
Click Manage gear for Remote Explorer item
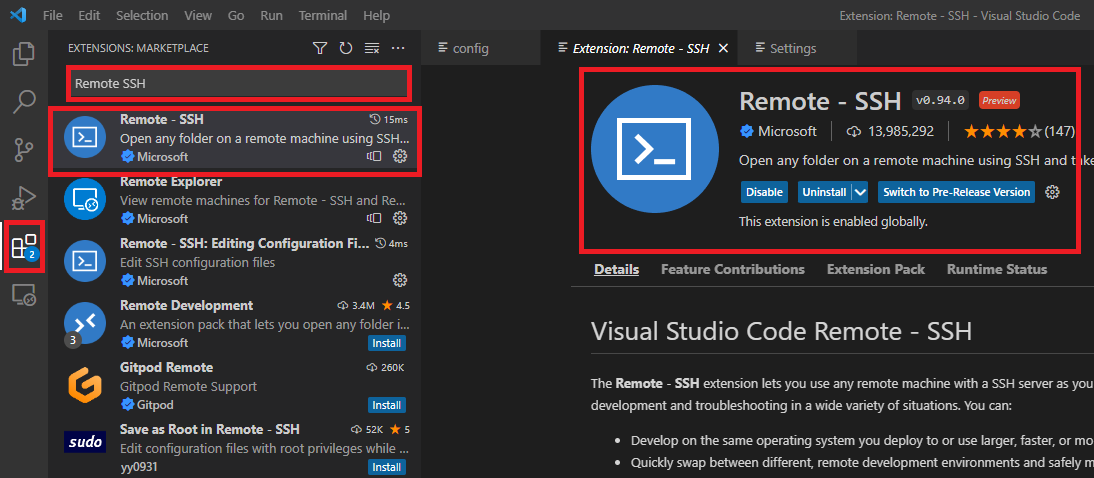[400, 218]
